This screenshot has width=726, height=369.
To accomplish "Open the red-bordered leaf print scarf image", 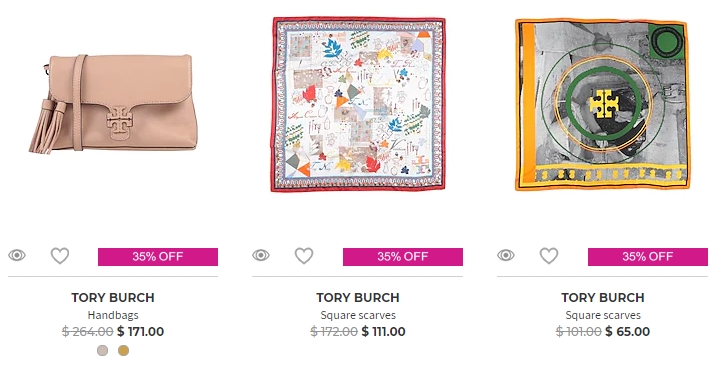I will 358,104.
